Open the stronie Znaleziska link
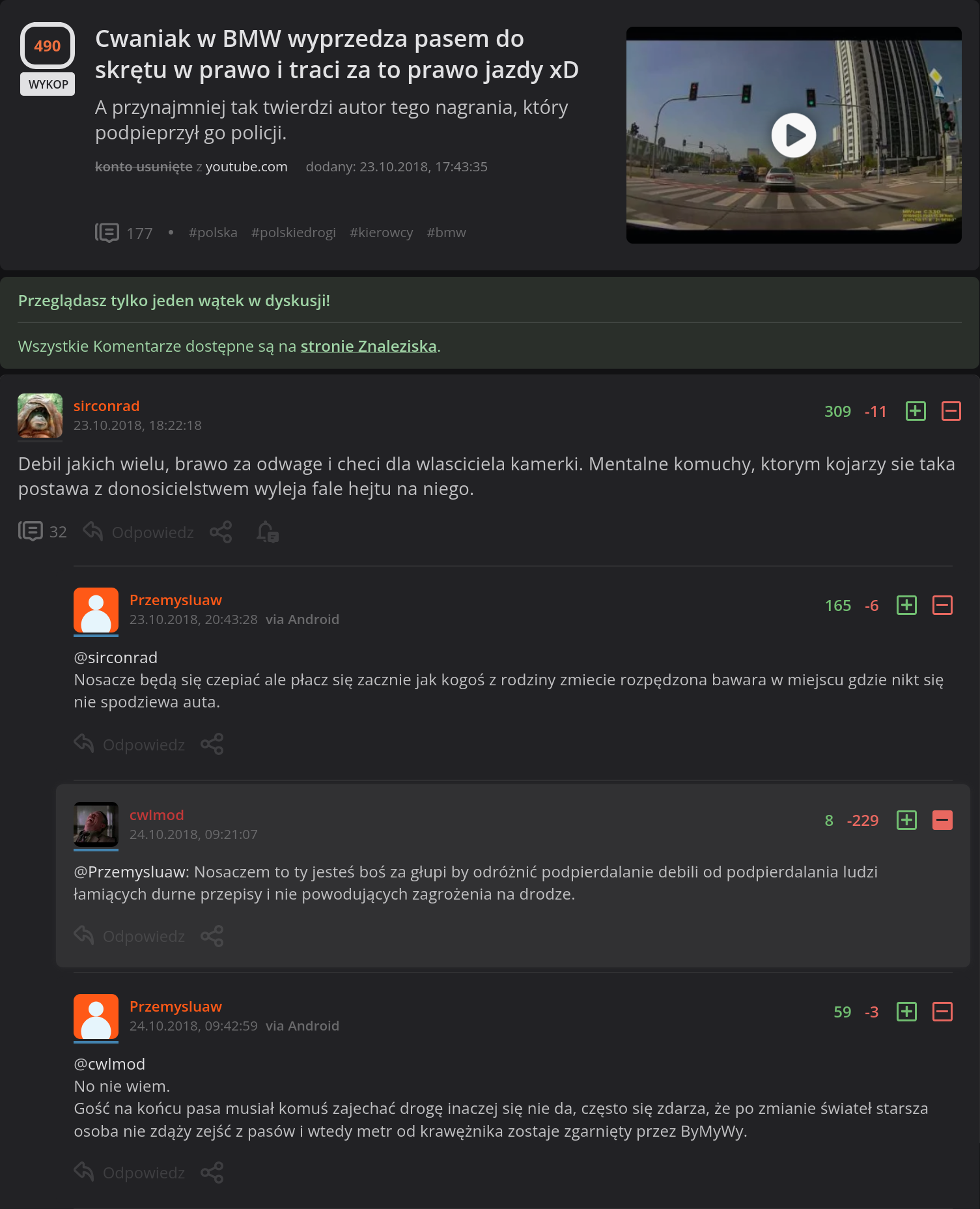 369,346
